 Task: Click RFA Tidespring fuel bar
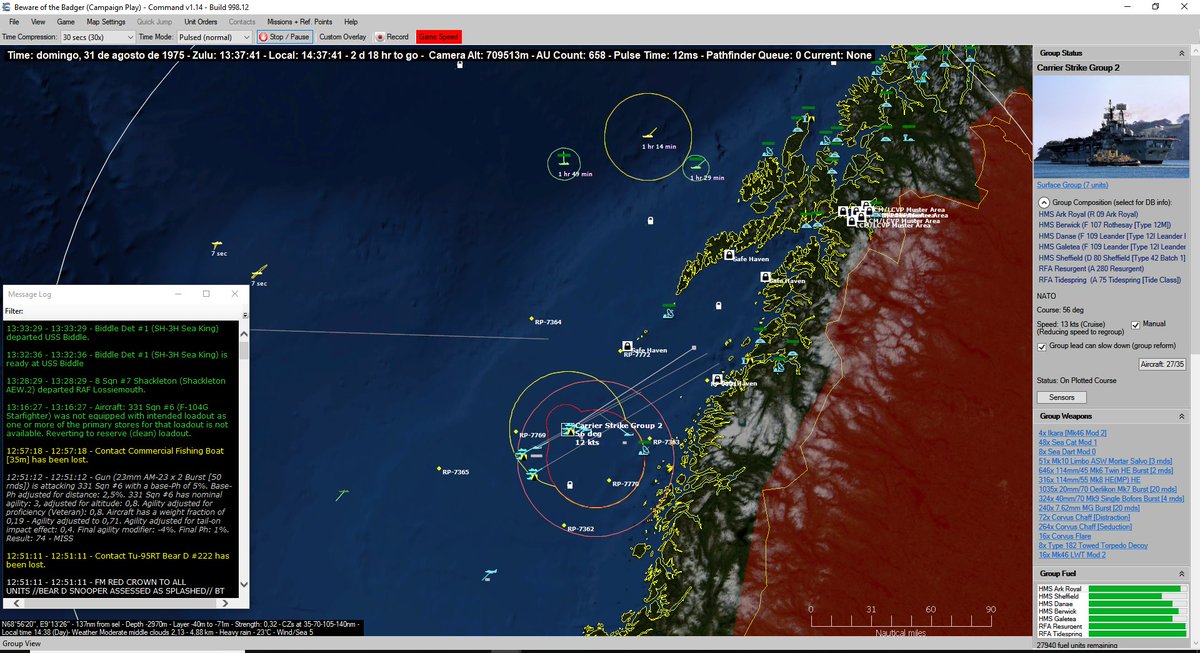tap(1137, 634)
